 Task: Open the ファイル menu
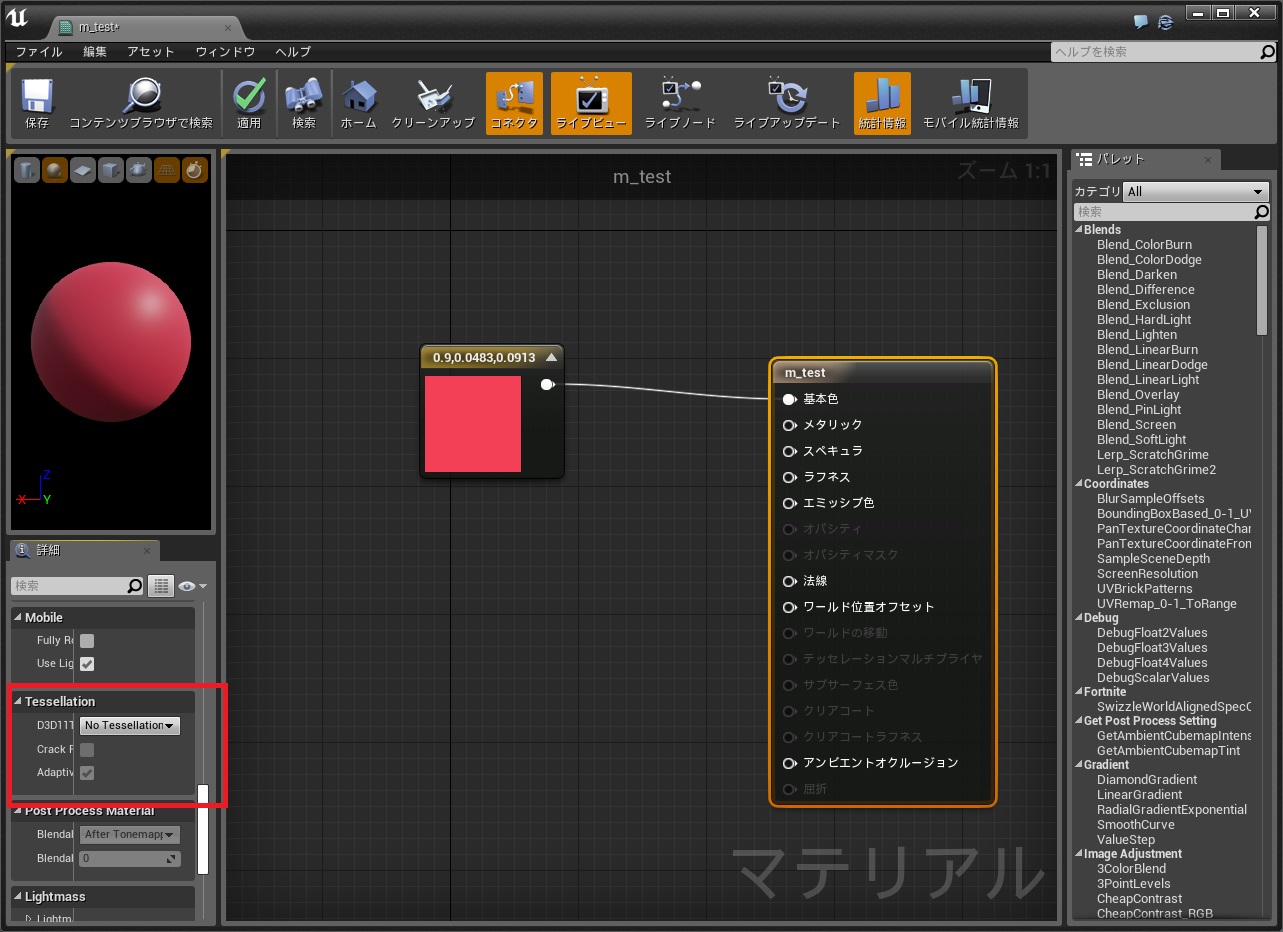(x=38, y=52)
